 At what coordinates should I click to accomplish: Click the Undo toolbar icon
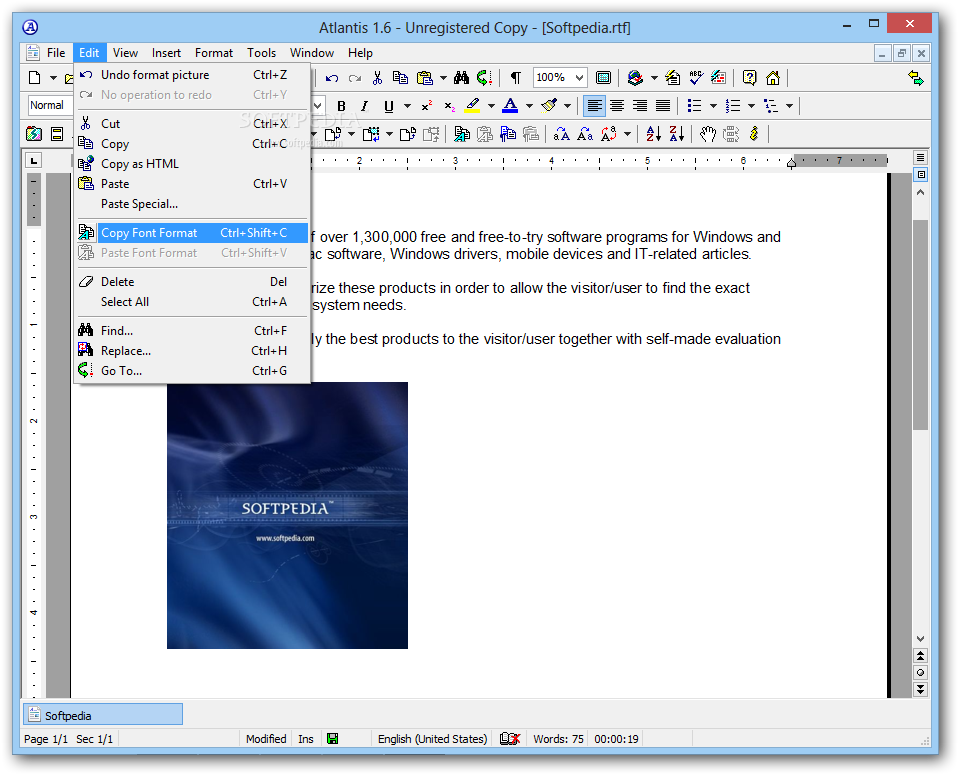tap(332, 78)
